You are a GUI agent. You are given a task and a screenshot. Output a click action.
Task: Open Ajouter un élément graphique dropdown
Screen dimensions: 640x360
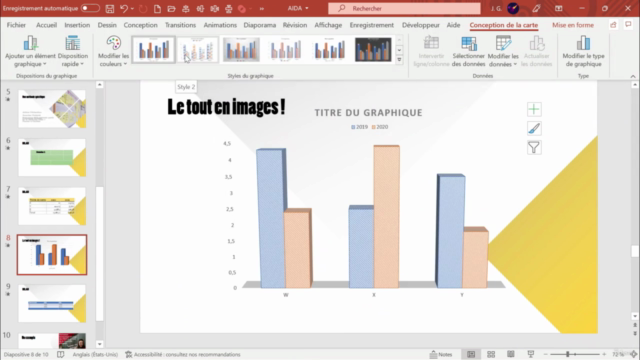click(30, 51)
